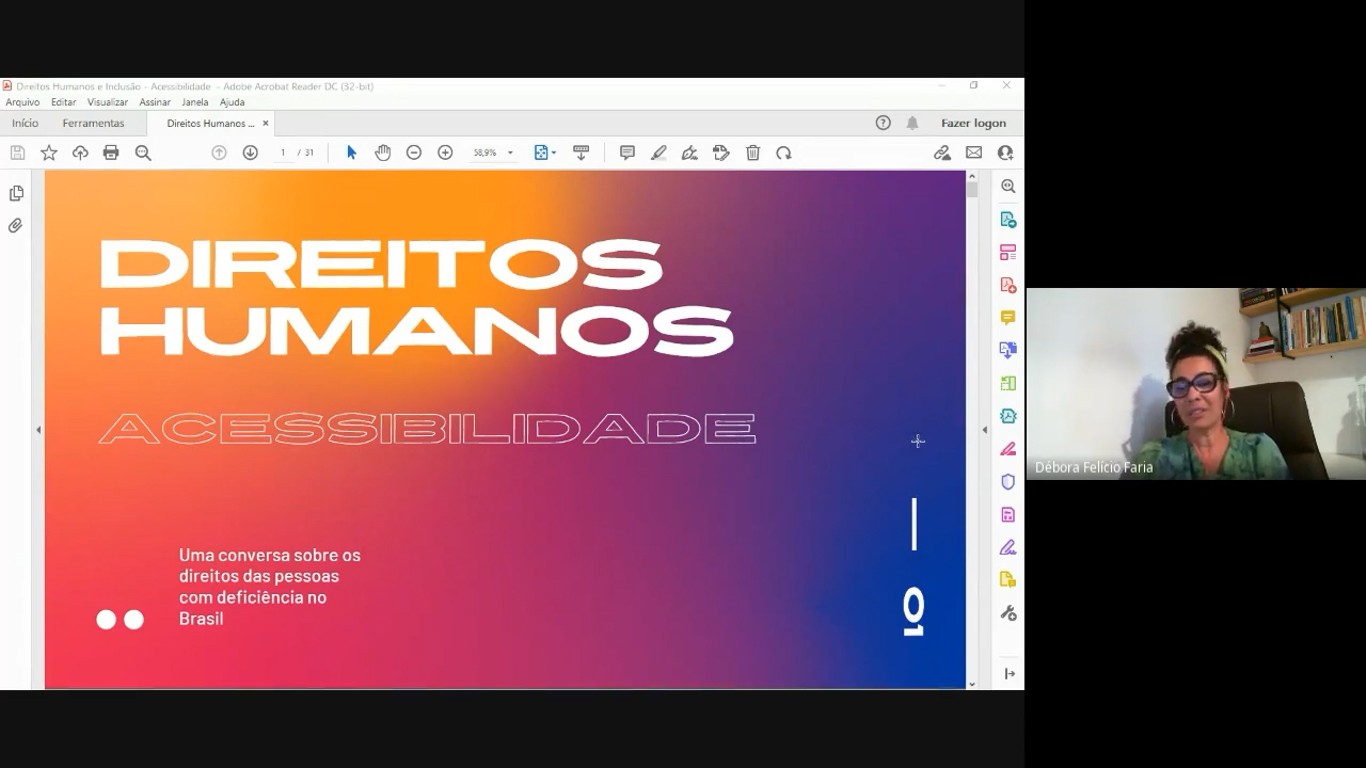This screenshot has width=1366, height=768.
Task: Open the green spreadsheet tool icon
Action: (x=1008, y=383)
